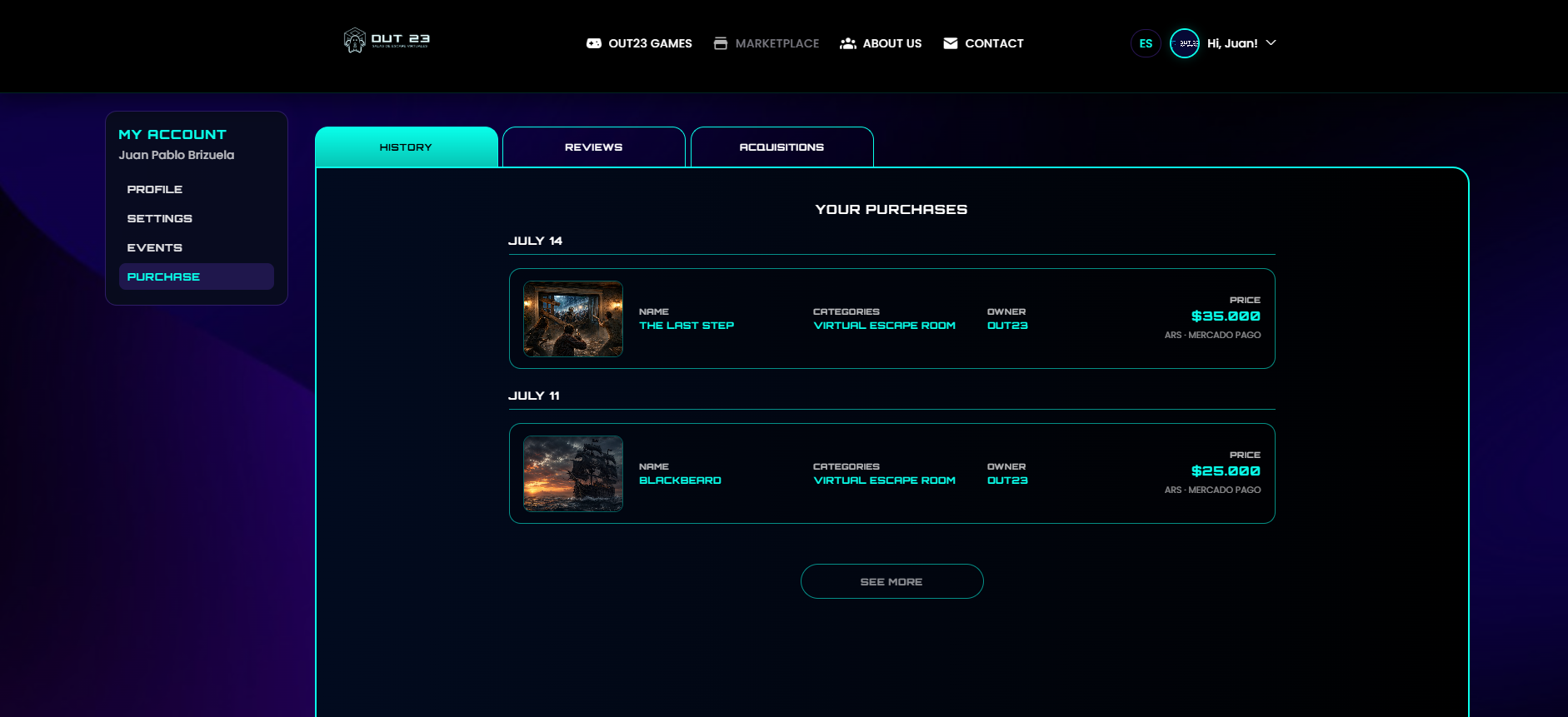Viewport: 1568px width, 717px height.
Task: Open the MARKETPLACE menu item
Action: tap(767, 43)
